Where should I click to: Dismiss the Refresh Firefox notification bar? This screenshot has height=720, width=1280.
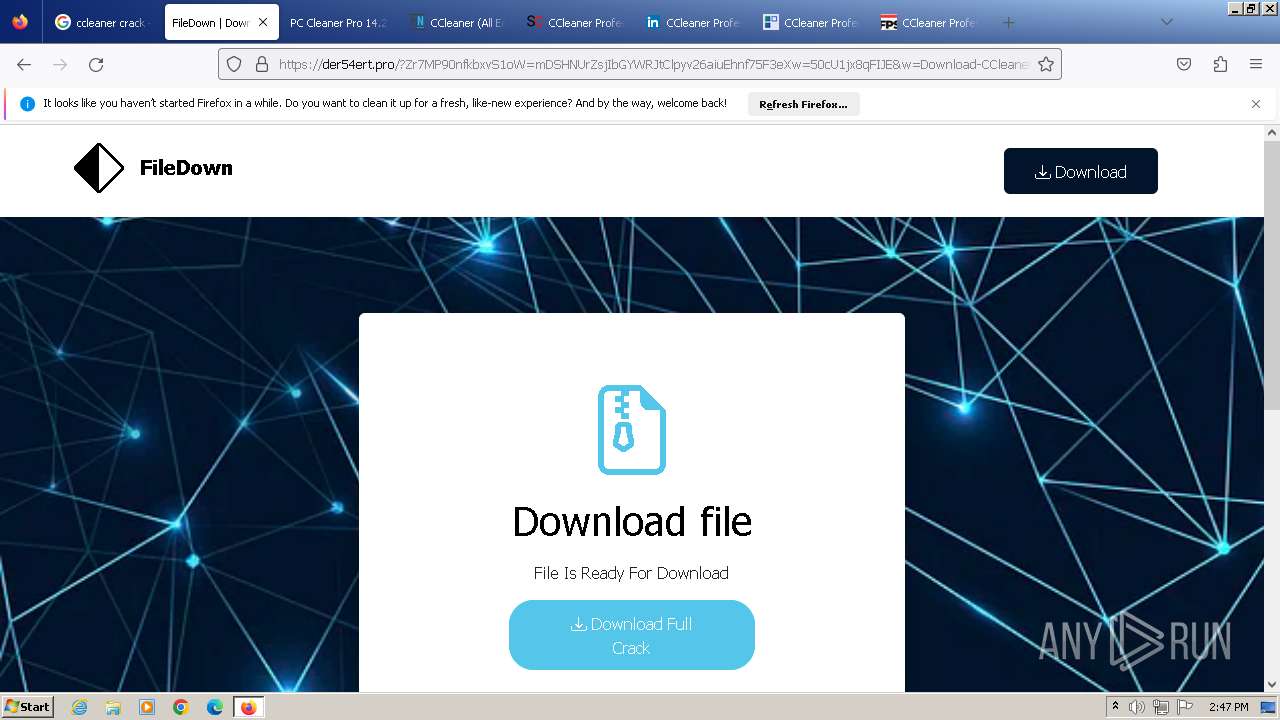[1256, 104]
